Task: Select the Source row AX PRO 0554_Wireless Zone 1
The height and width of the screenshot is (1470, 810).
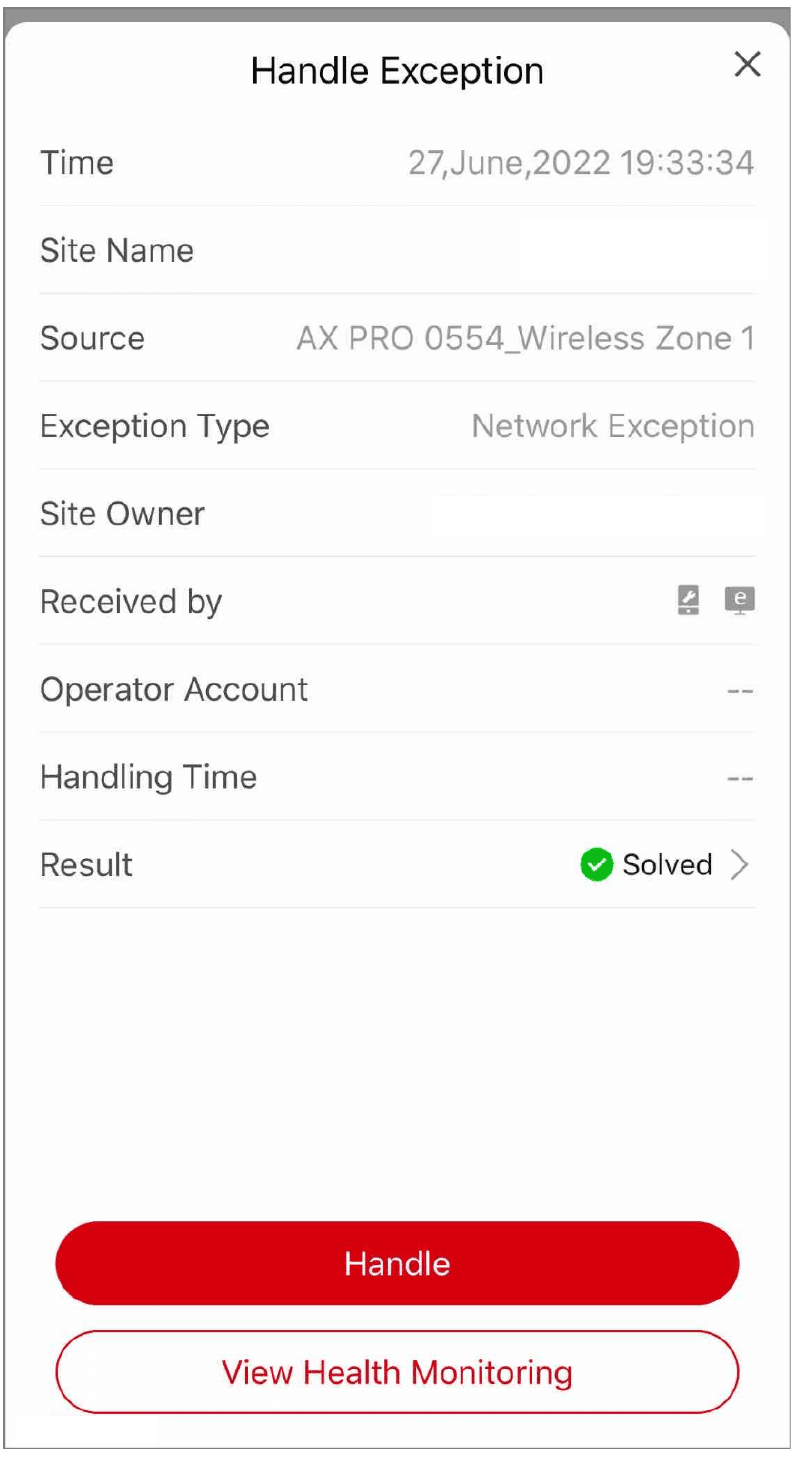Action: [397, 338]
